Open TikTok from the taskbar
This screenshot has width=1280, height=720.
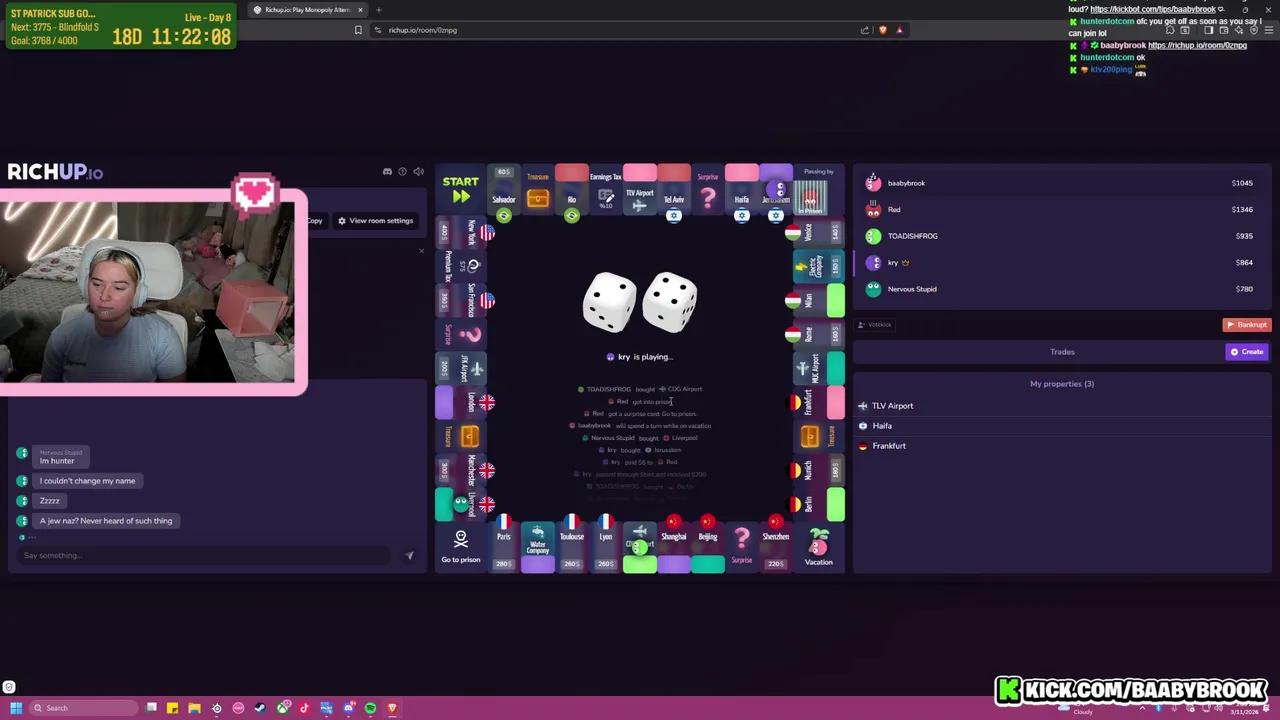click(x=304, y=708)
